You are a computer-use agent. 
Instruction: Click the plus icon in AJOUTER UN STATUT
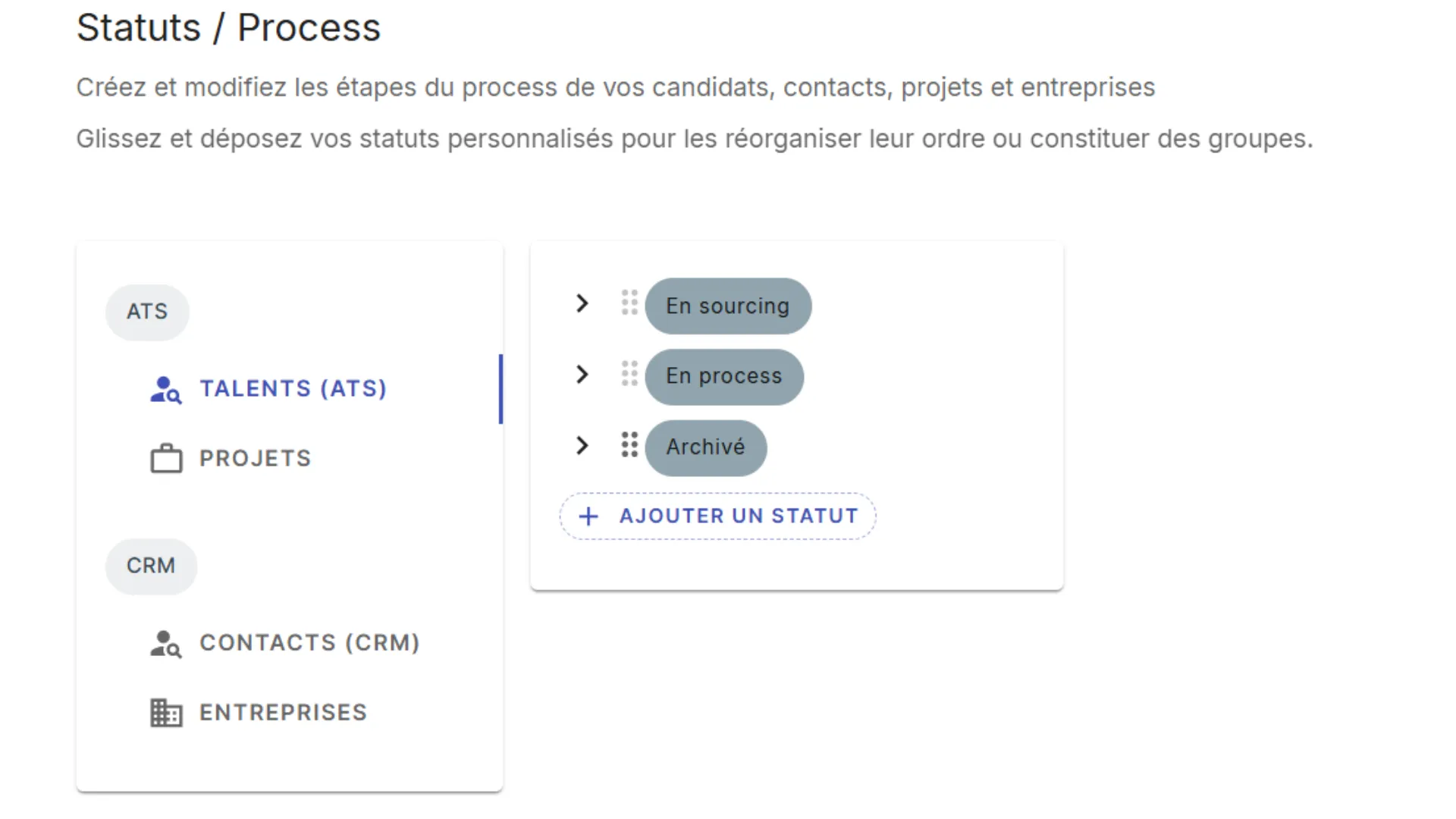588,516
